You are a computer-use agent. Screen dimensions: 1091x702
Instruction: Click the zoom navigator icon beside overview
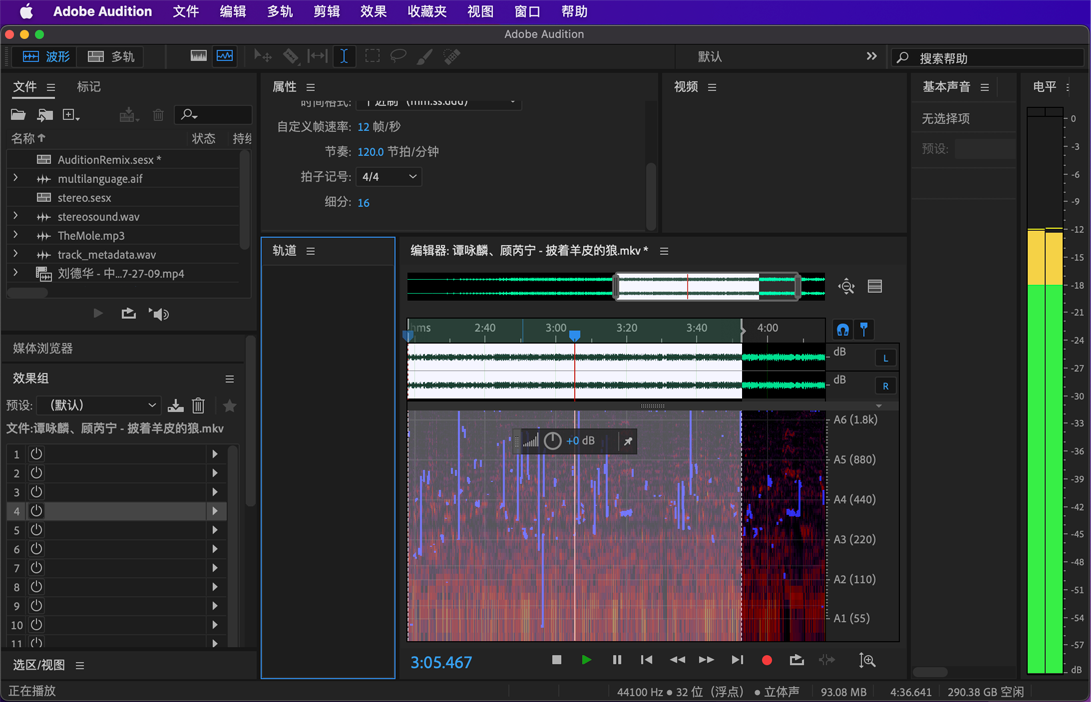click(846, 287)
